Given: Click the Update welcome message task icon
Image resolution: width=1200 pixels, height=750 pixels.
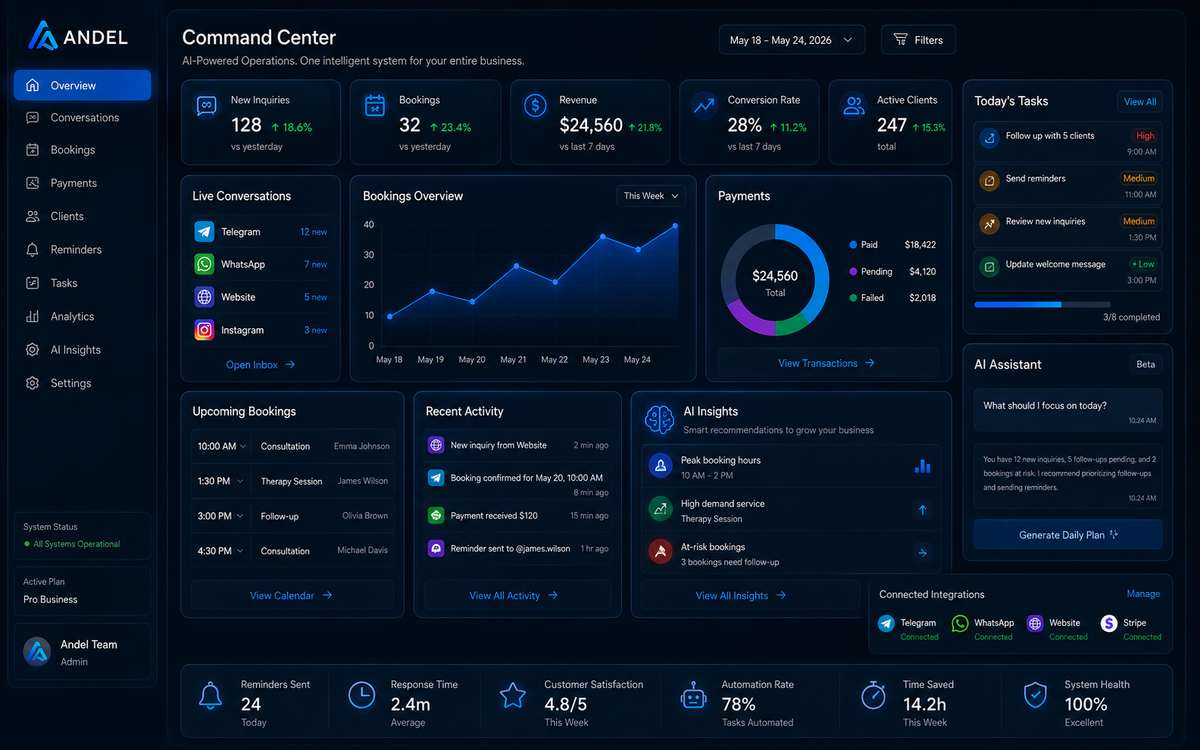Looking at the screenshot, I should pos(989,267).
